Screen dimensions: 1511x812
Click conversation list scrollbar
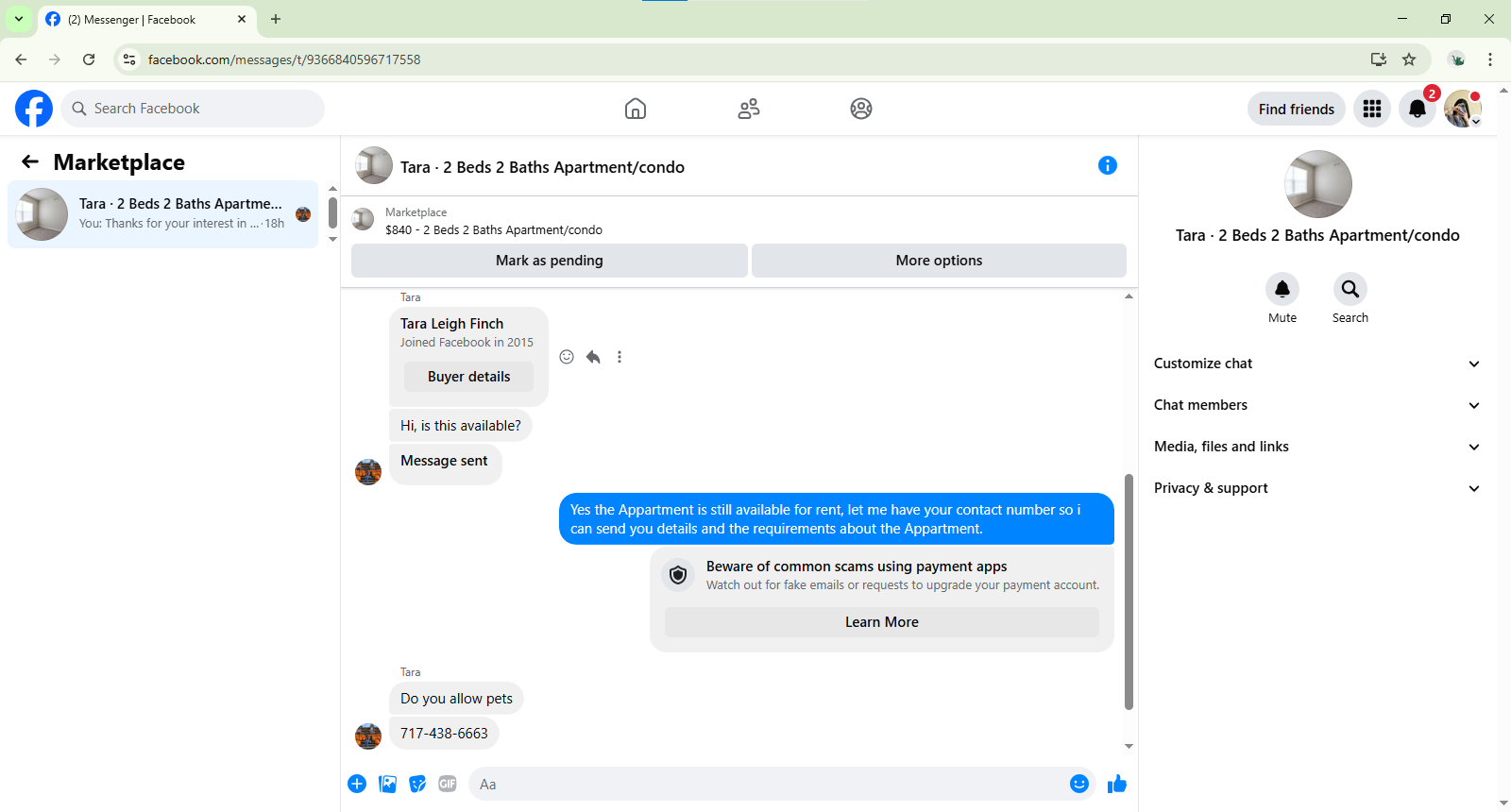click(x=332, y=213)
